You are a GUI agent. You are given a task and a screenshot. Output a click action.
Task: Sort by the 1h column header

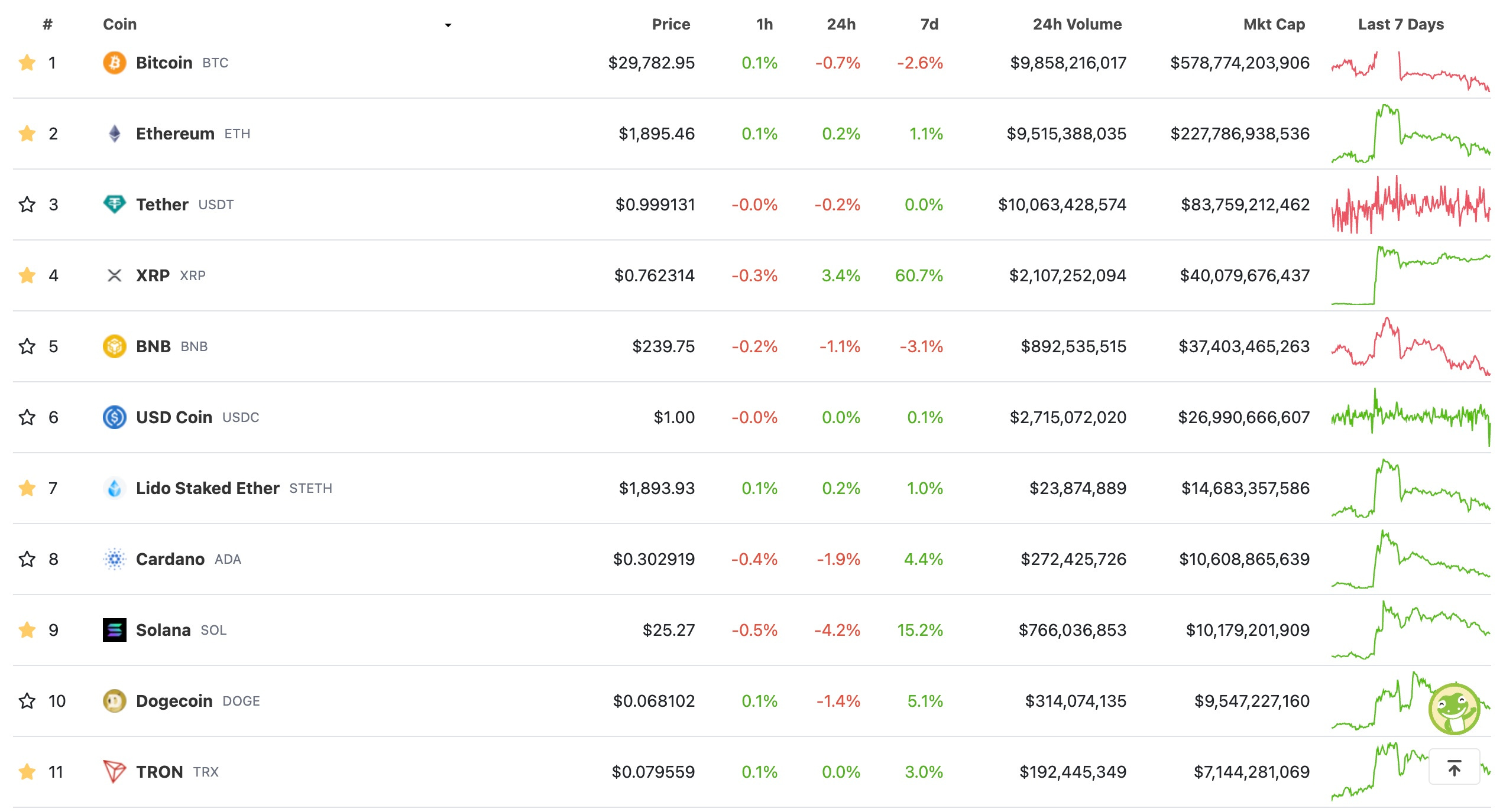pos(765,24)
